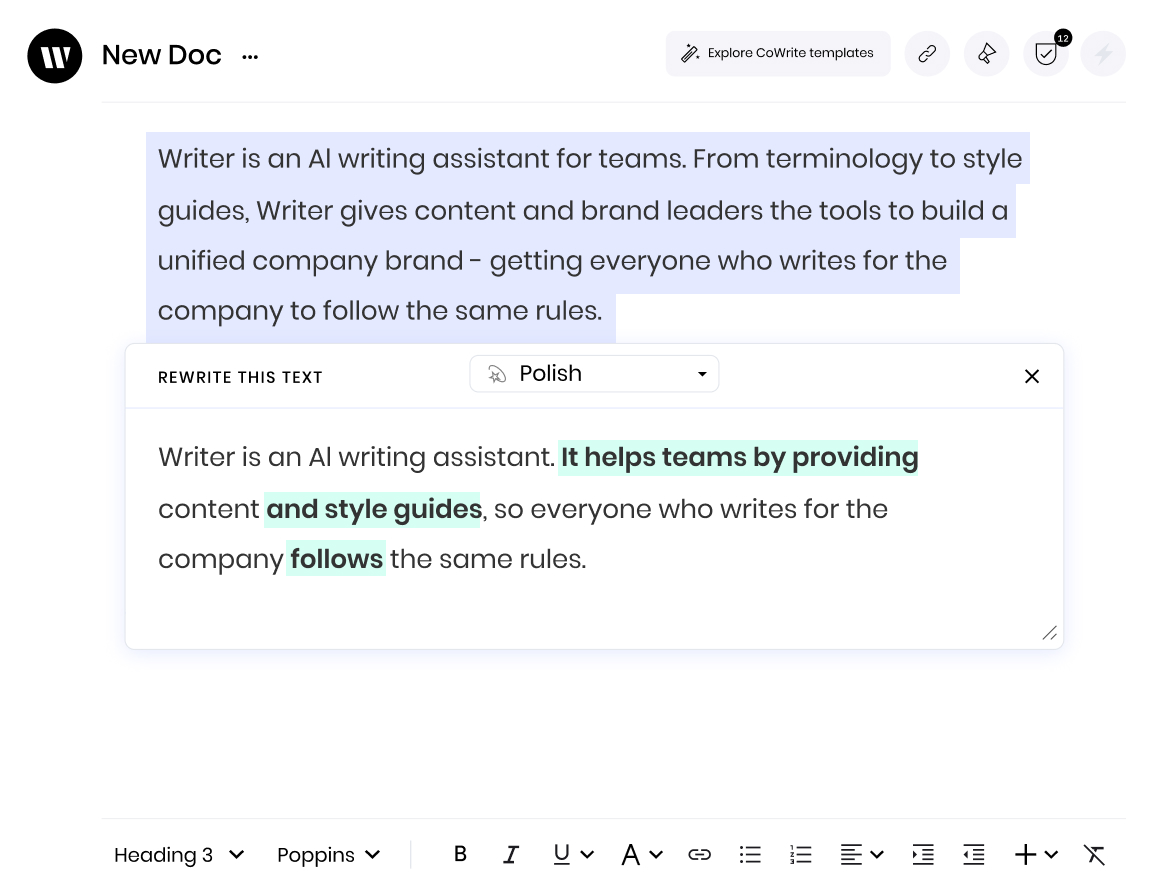Screen dimensions: 1166x890
Task: Click the lightning bolt icon
Action: pos(1104,54)
